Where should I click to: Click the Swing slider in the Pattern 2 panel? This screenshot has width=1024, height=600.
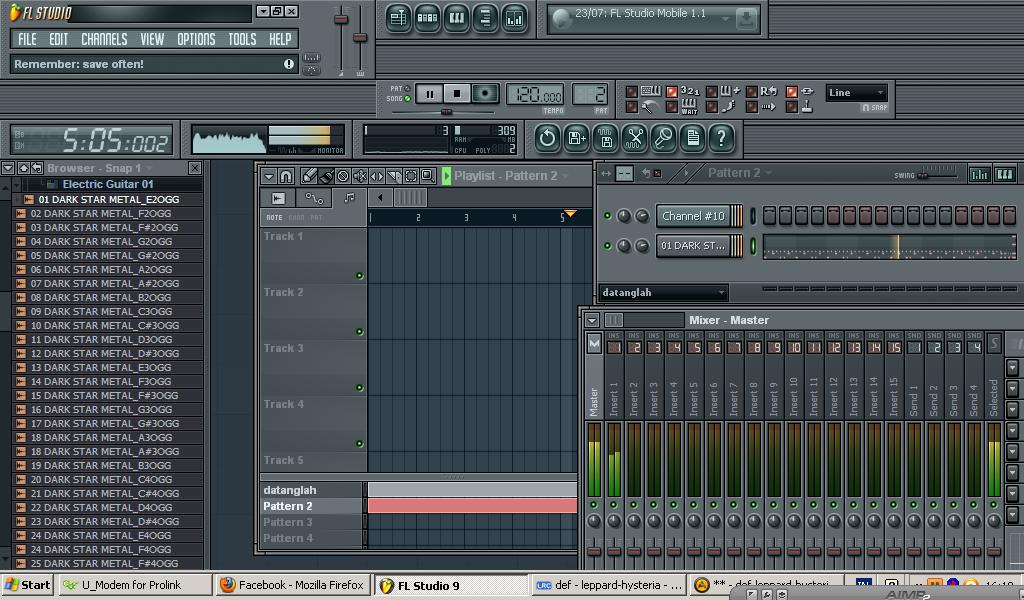click(922, 174)
